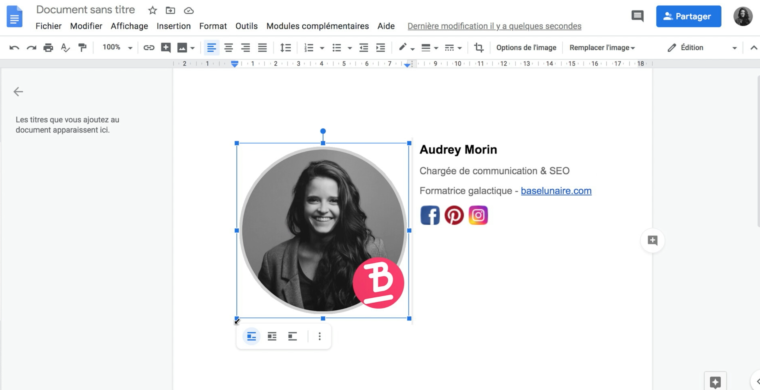The height and width of the screenshot is (390, 760).
Task: Click Dernière modification history link
Action: (x=494, y=26)
